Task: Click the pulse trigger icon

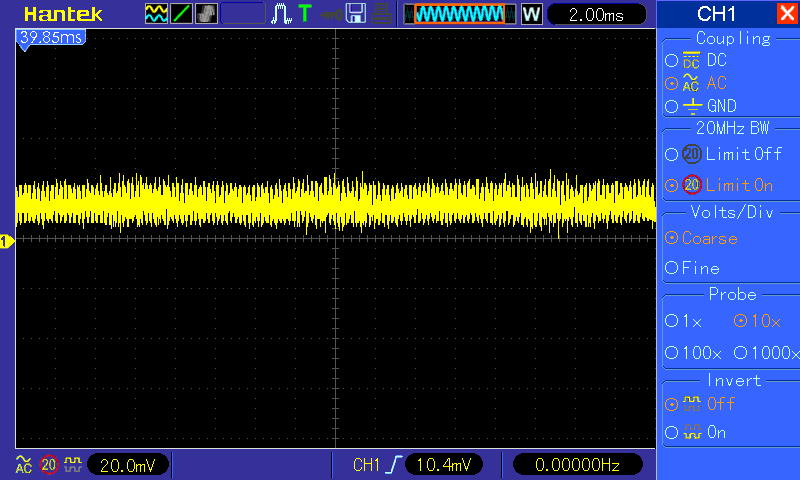Action: pyautogui.click(x=281, y=14)
